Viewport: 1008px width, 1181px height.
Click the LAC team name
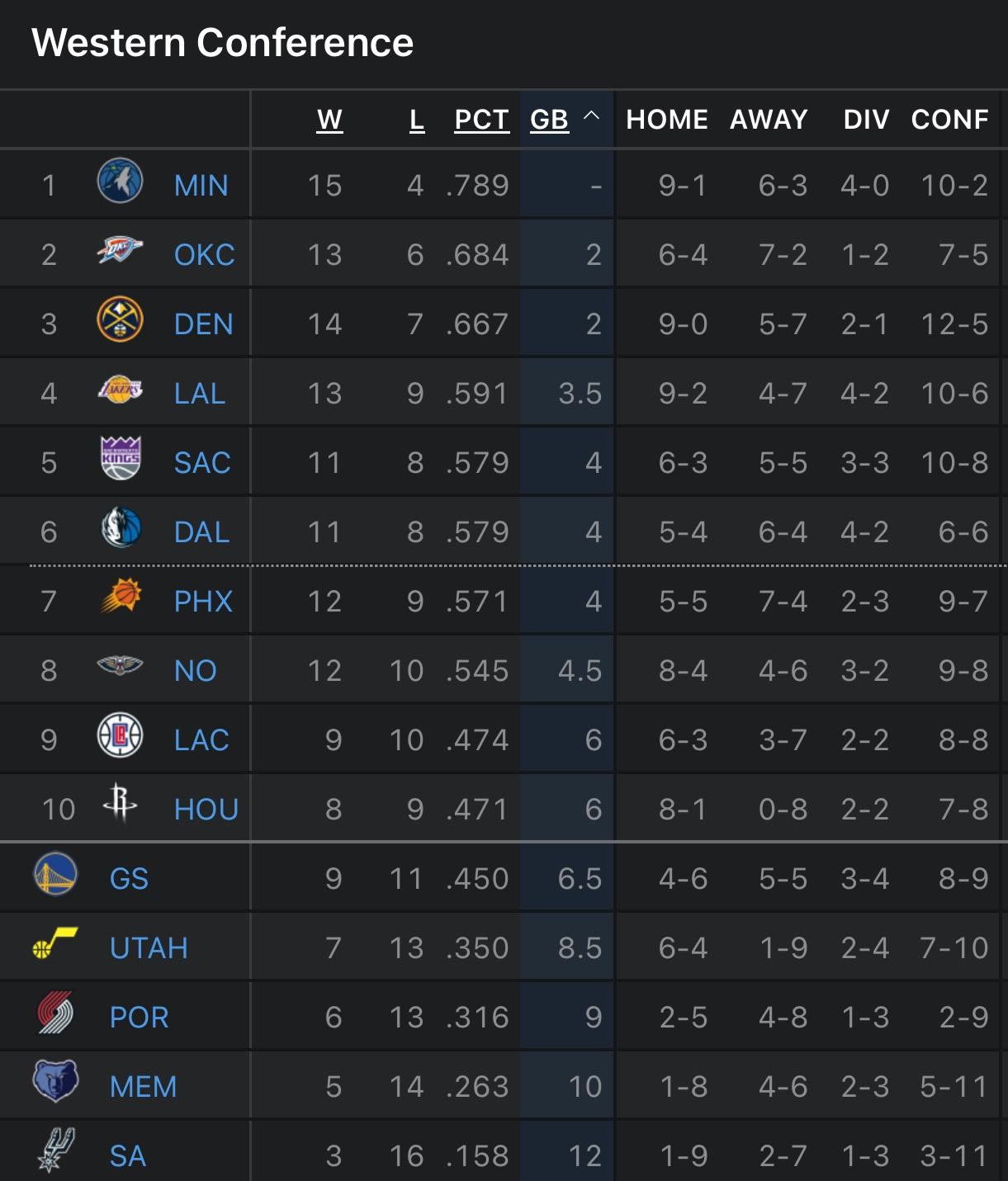(201, 740)
